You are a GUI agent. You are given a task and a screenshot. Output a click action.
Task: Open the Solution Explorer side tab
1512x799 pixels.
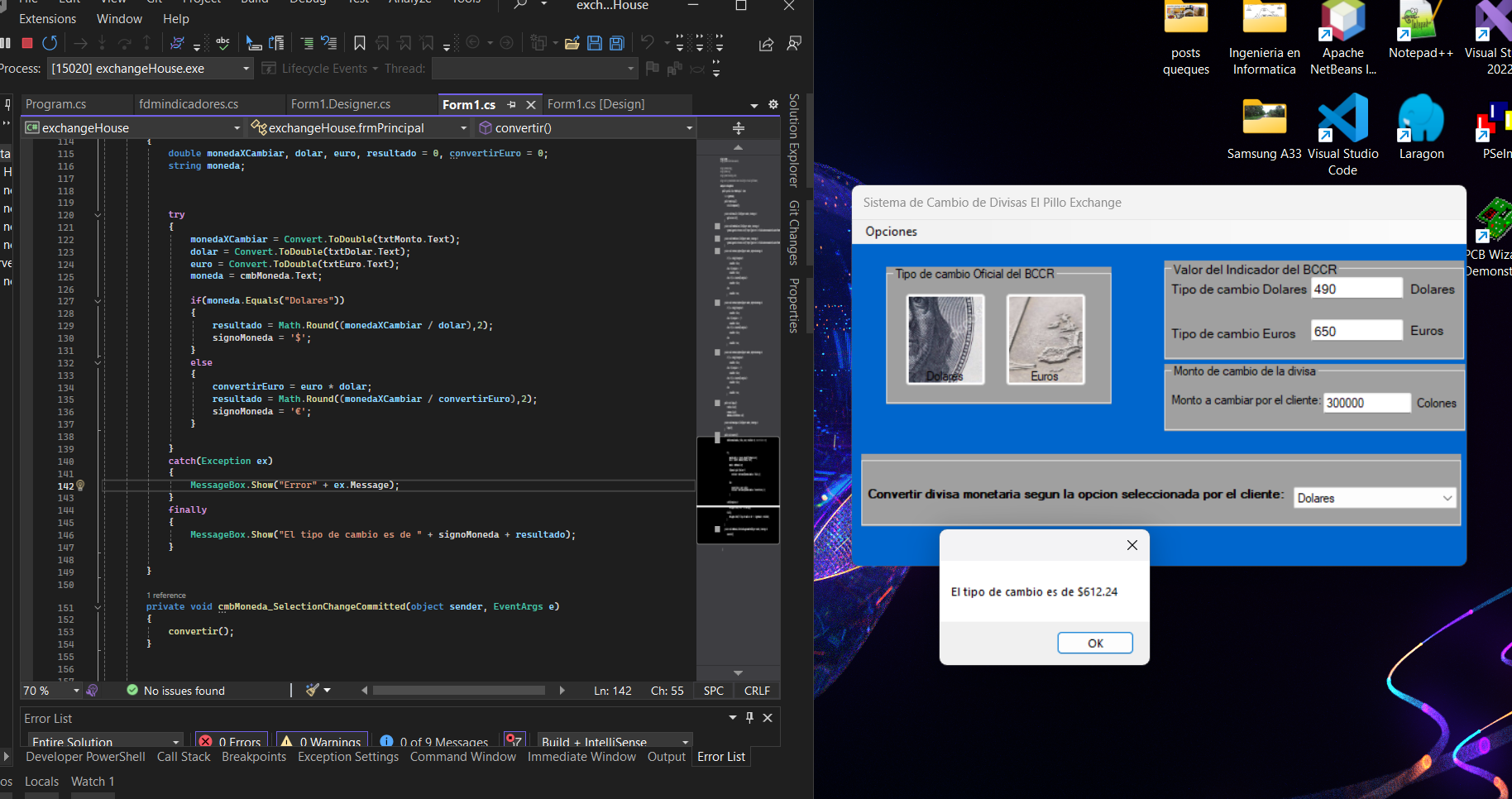click(794, 141)
